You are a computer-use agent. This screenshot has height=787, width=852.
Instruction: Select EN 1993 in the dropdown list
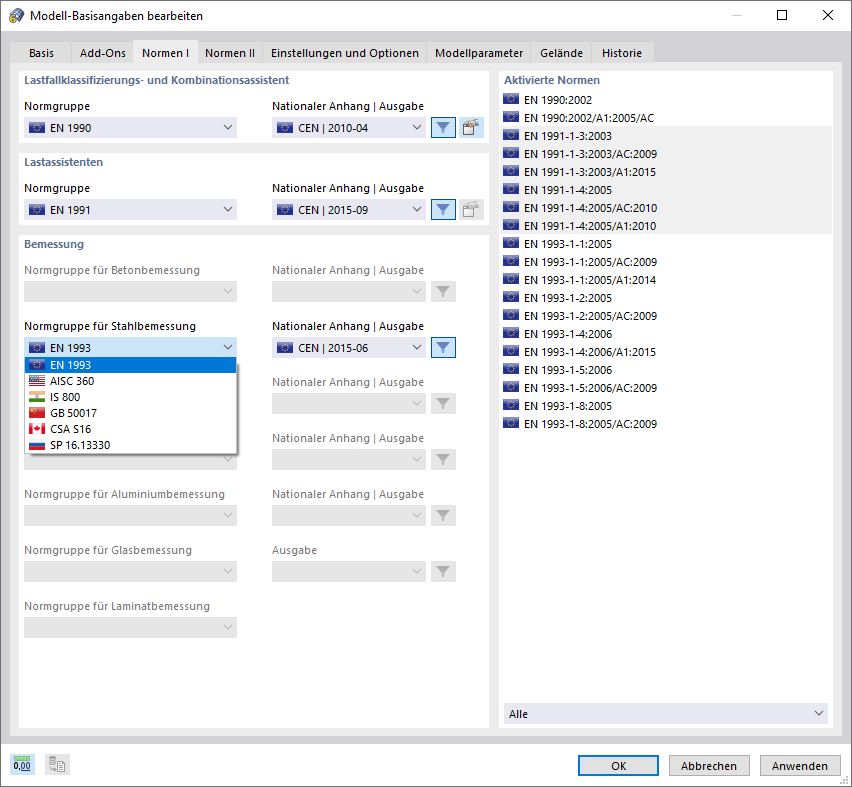(130, 365)
